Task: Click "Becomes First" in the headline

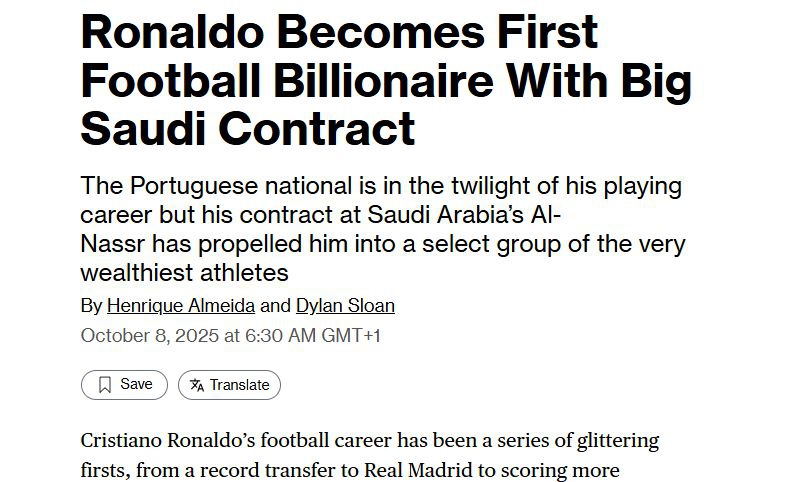Action: [x=436, y=33]
